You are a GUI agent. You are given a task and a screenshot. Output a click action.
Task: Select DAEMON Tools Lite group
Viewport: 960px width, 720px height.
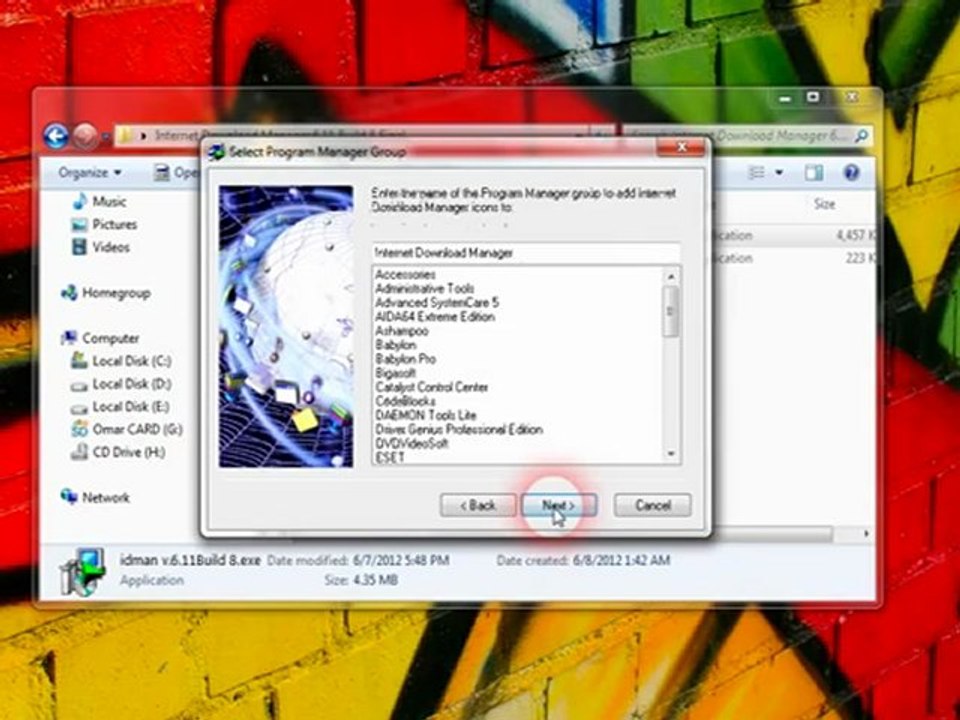tap(426, 415)
